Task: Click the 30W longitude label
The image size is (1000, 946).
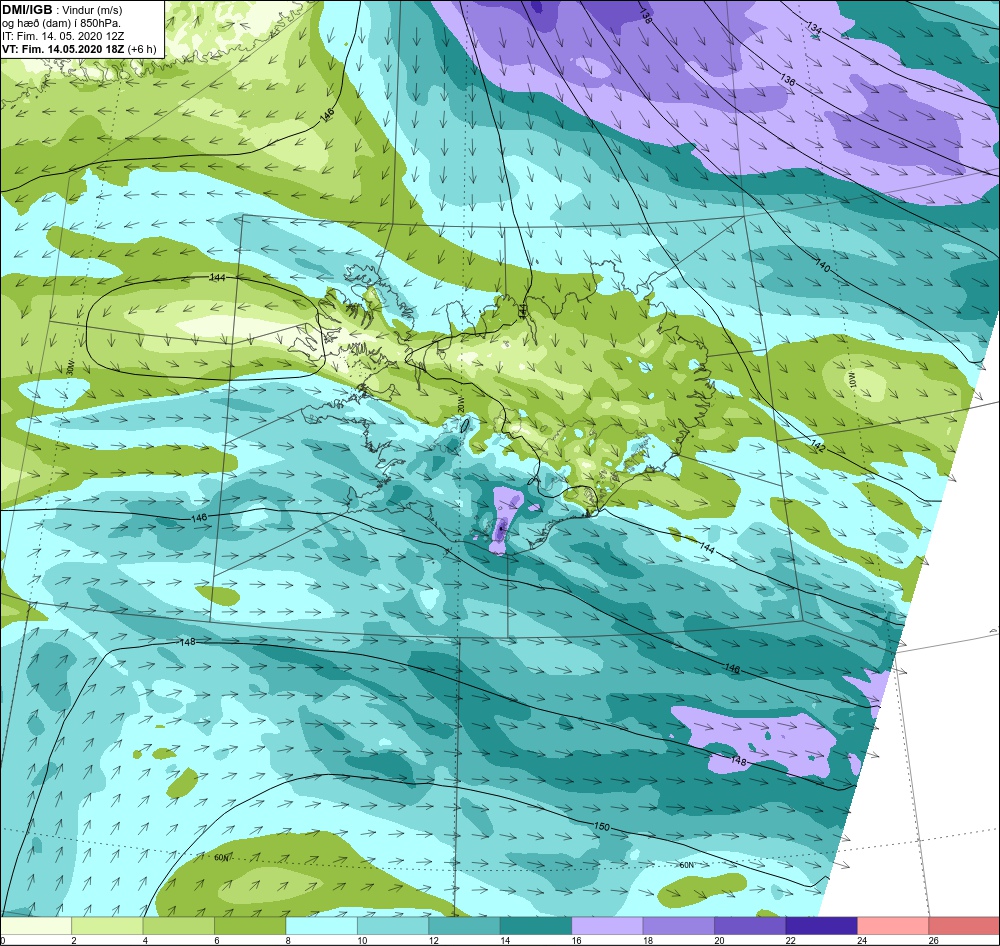Action: (x=70, y=368)
